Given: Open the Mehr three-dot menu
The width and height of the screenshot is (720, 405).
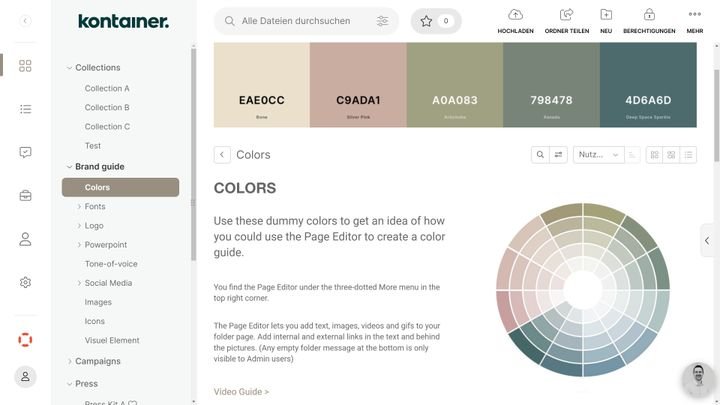Looking at the screenshot, I should 695,21.
